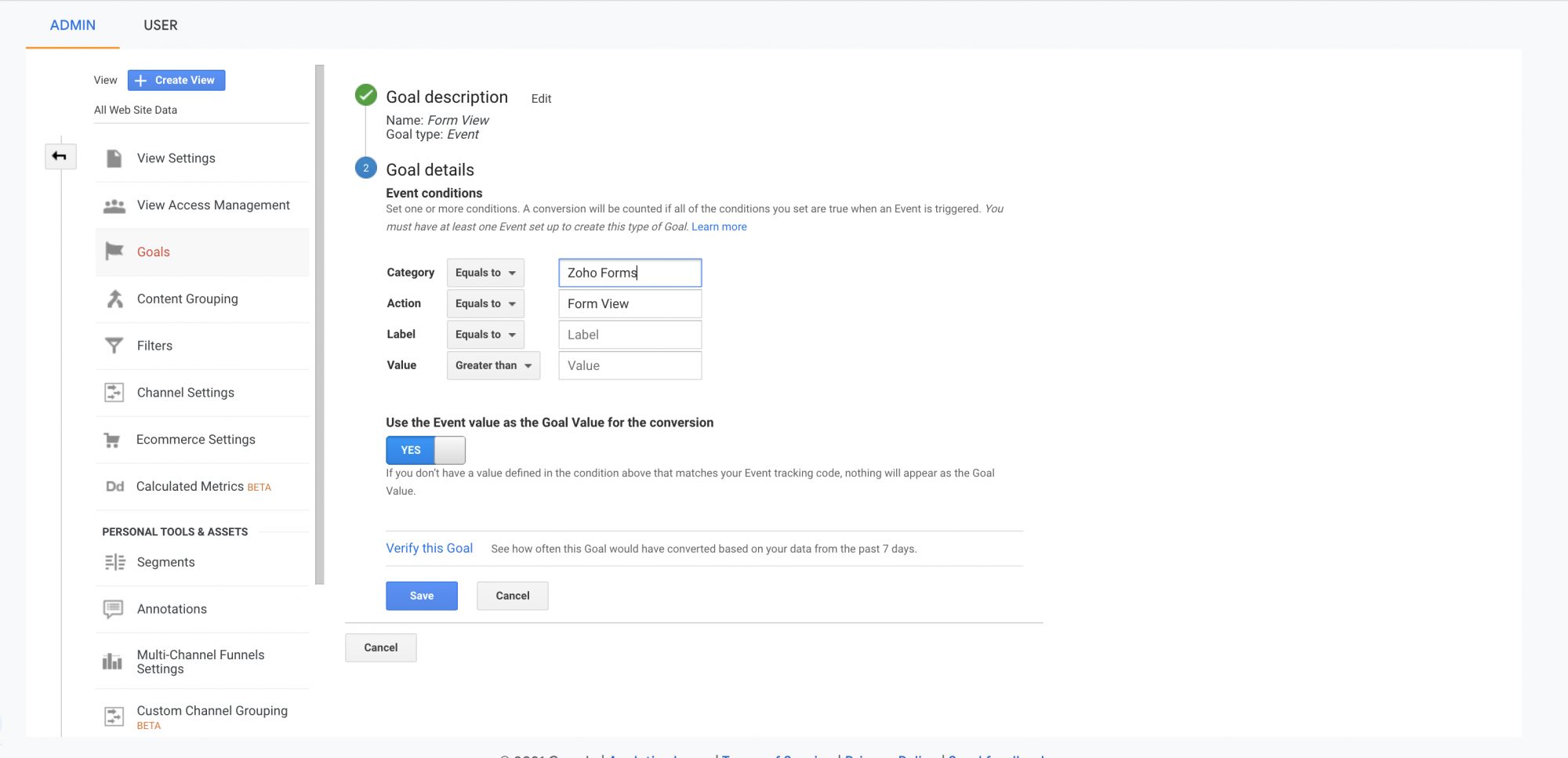Click inside the Label input field
The height and width of the screenshot is (758, 1568).
629,334
